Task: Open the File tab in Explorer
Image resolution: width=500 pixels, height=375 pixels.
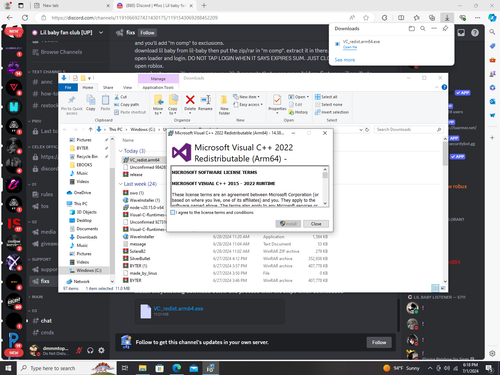Action: 68,87
